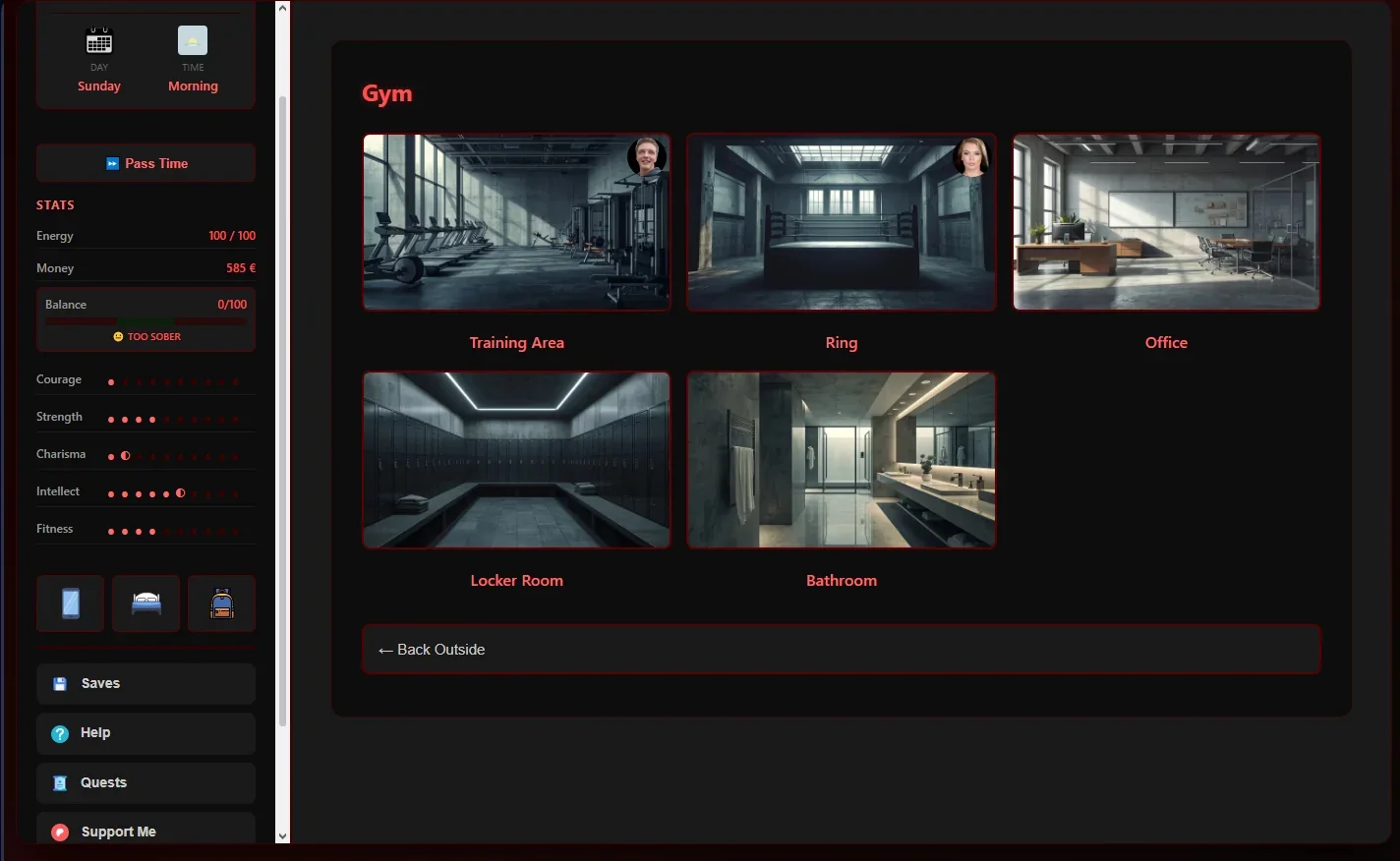The image size is (1400, 861).
Task: Click the Office label text
Action: pos(1167,343)
